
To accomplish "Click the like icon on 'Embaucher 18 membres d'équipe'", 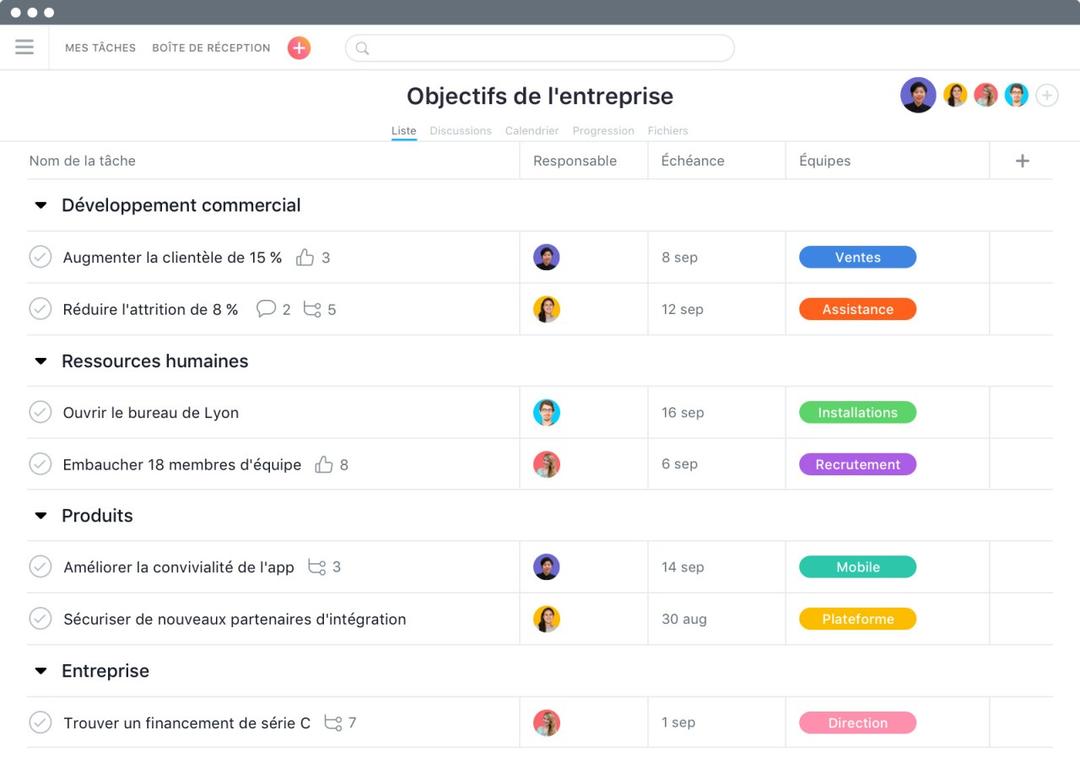I will coord(320,464).
